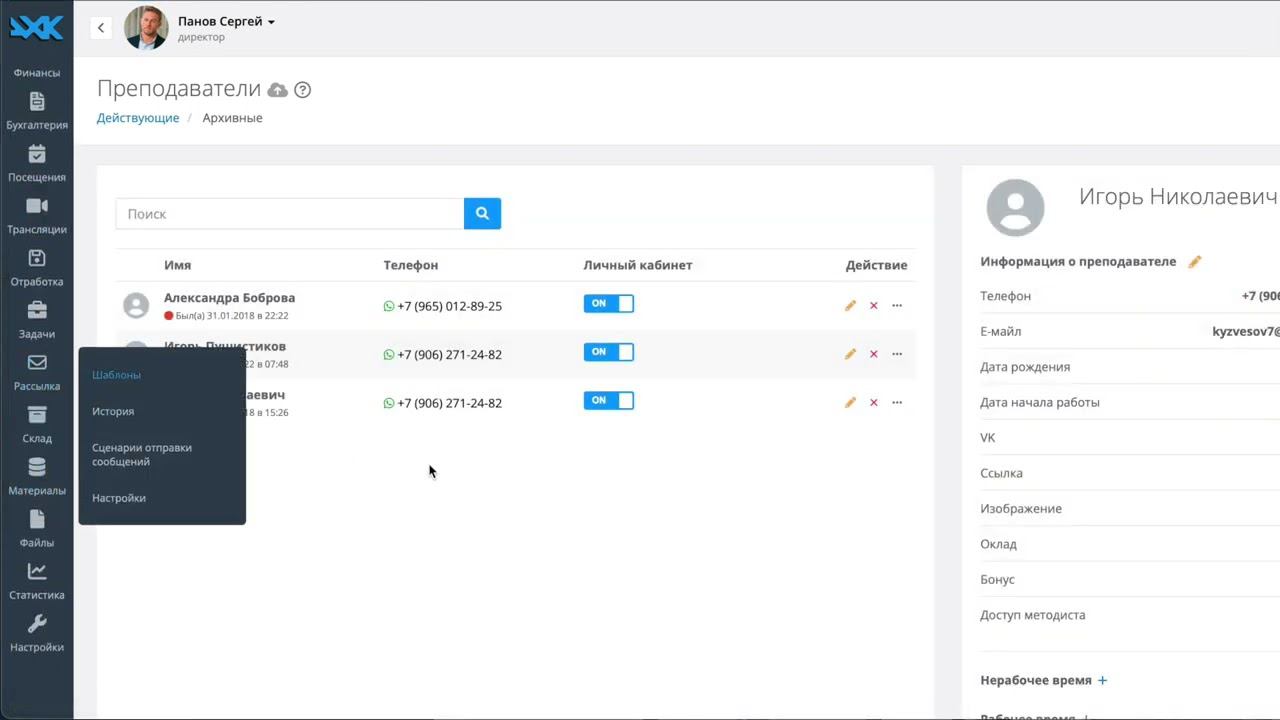Select Настройки in Рассылка submenu
The width and height of the screenshot is (1280, 720).
point(119,498)
